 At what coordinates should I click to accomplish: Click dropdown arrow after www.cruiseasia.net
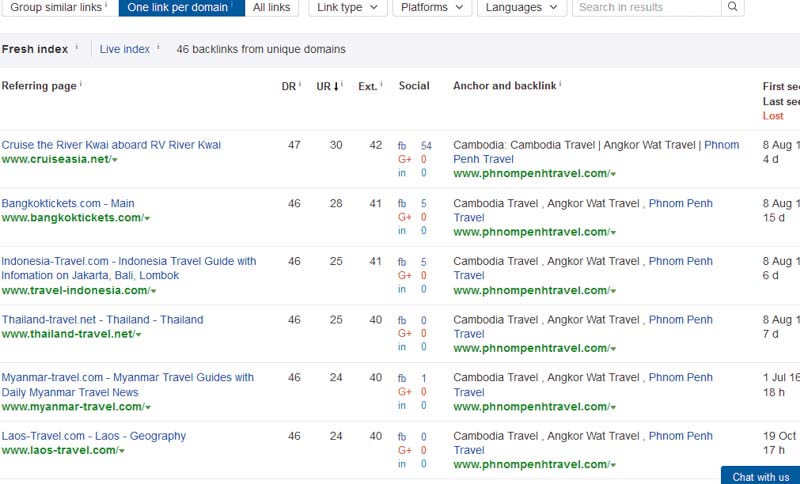point(115,160)
